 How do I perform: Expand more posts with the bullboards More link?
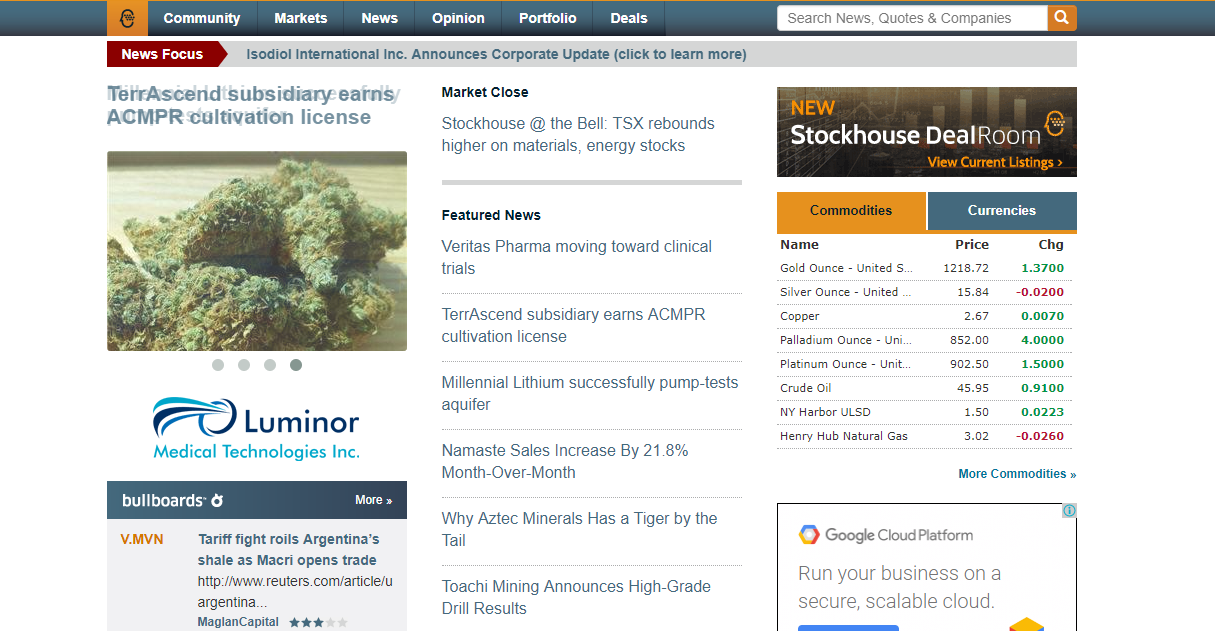[373, 500]
